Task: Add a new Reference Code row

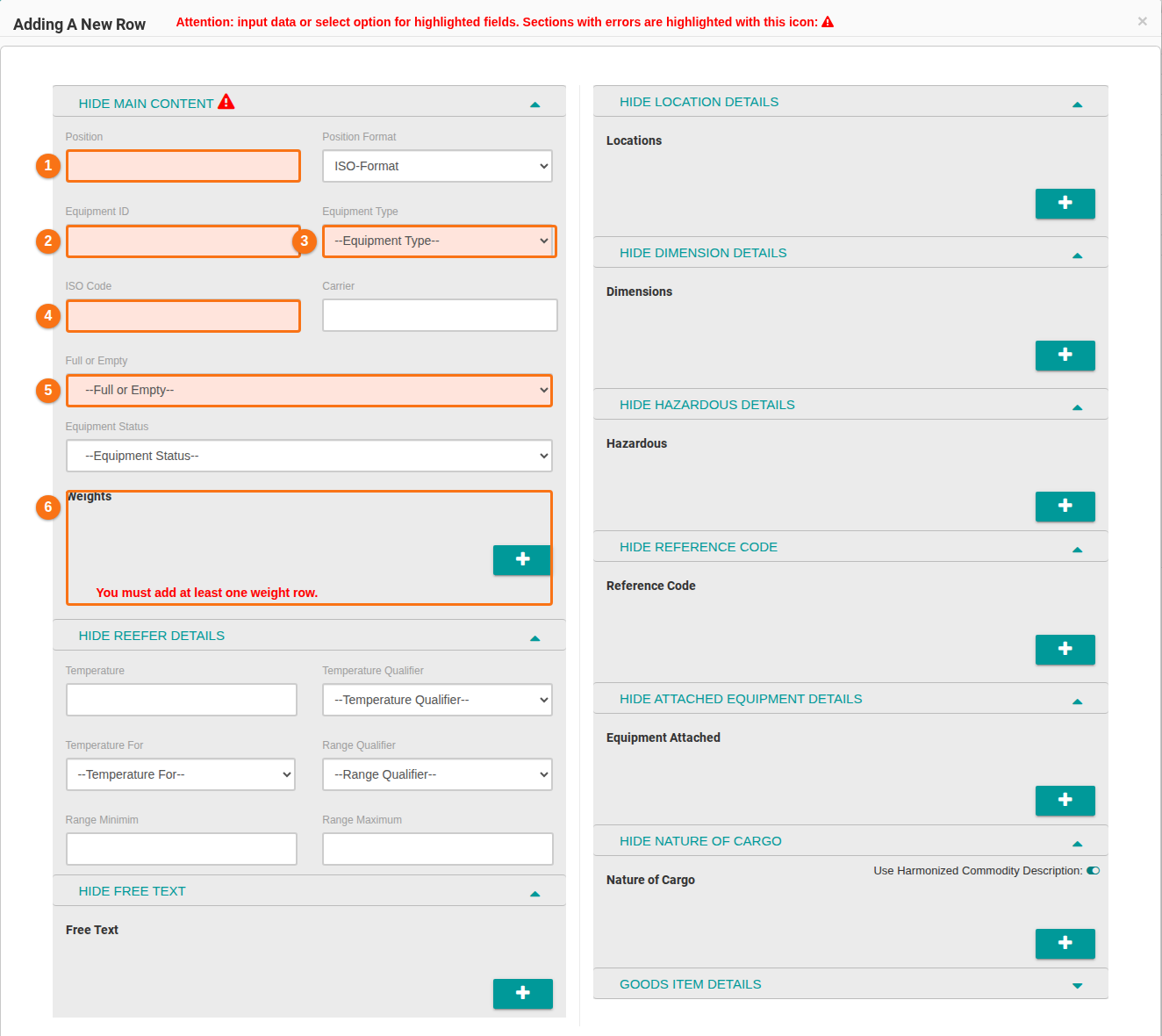Action: [x=1065, y=650]
